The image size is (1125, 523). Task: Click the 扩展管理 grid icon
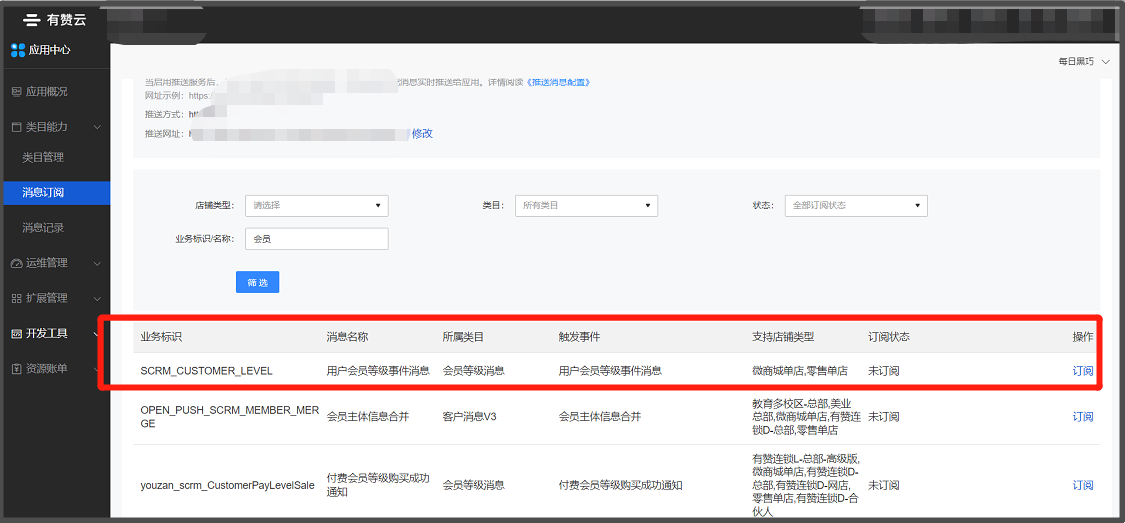click(17, 298)
